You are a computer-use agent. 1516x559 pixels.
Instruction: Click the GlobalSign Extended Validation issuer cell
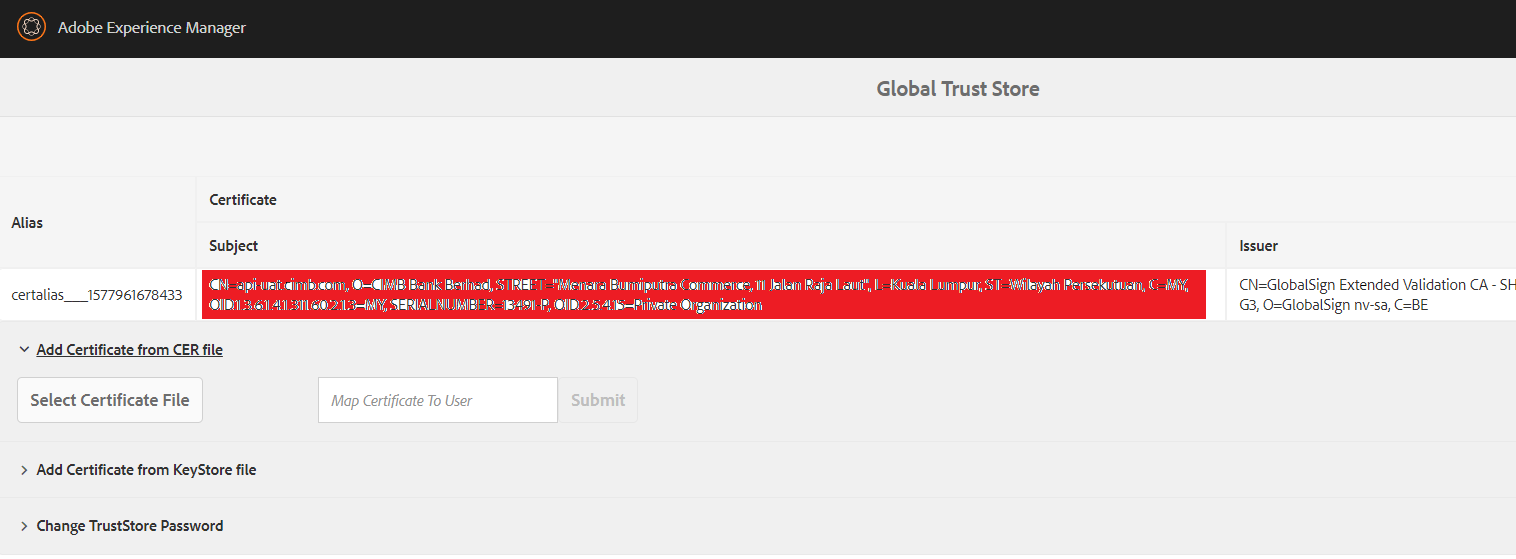tap(1377, 295)
